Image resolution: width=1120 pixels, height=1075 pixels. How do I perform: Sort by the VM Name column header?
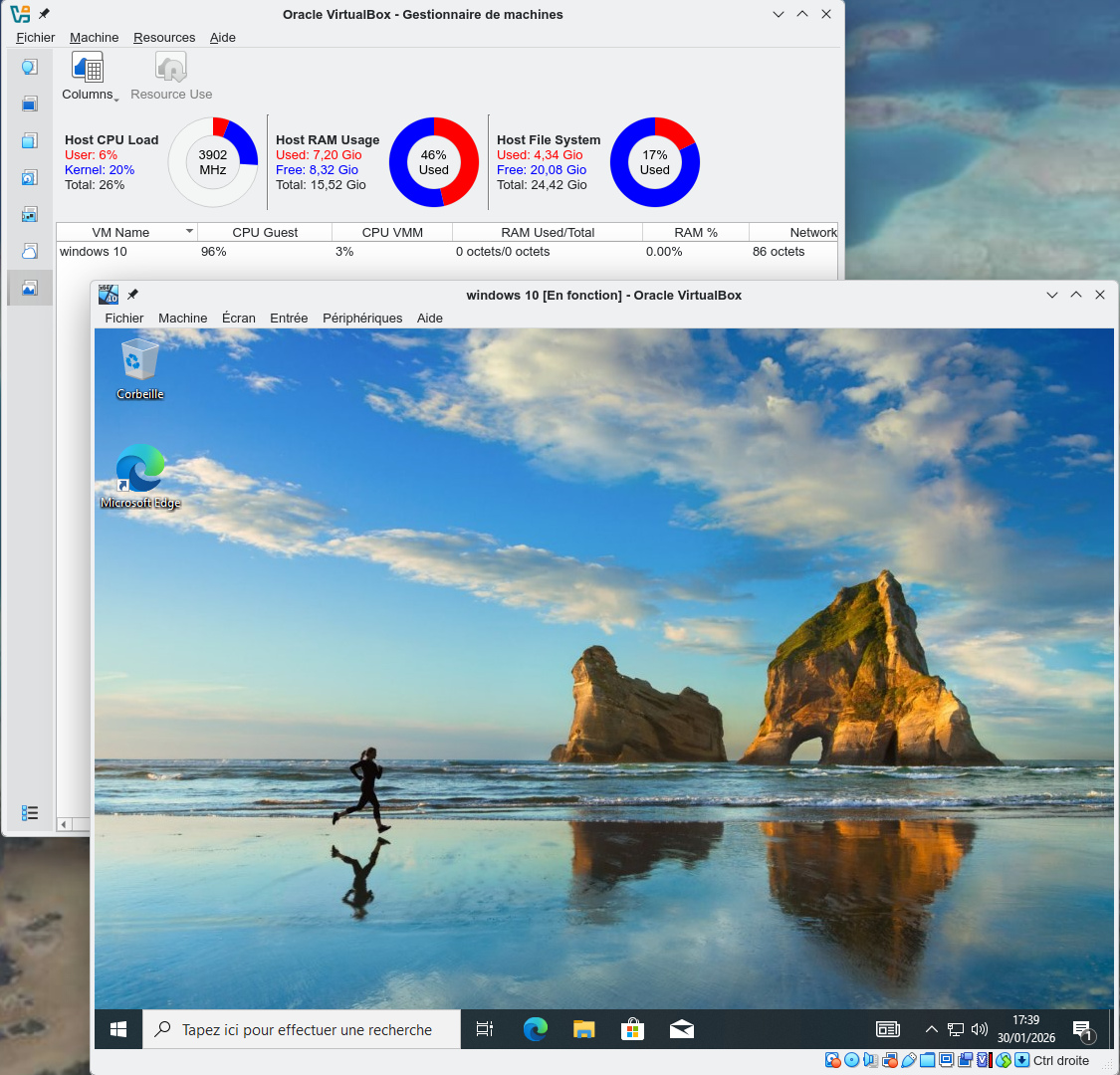[x=120, y=232]
